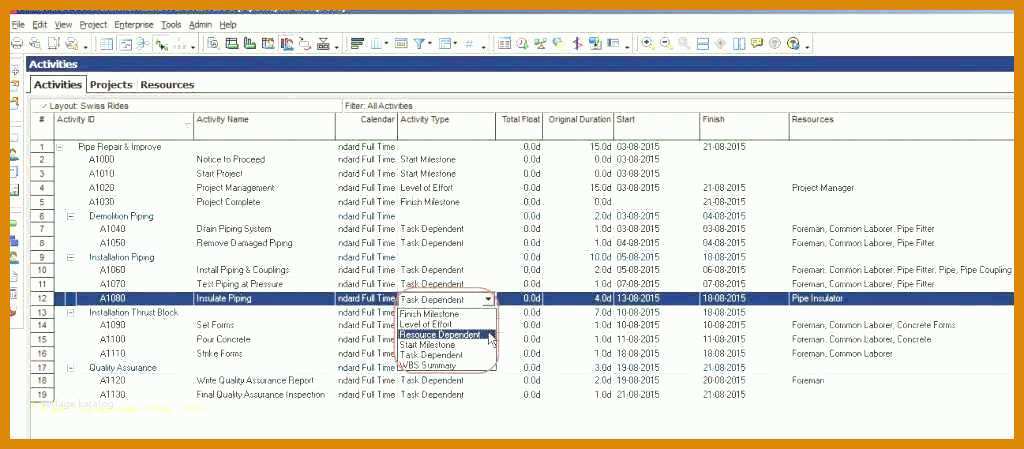Click the Schedule icon with clock
The image size is (1024, 449).
point(522,44)
